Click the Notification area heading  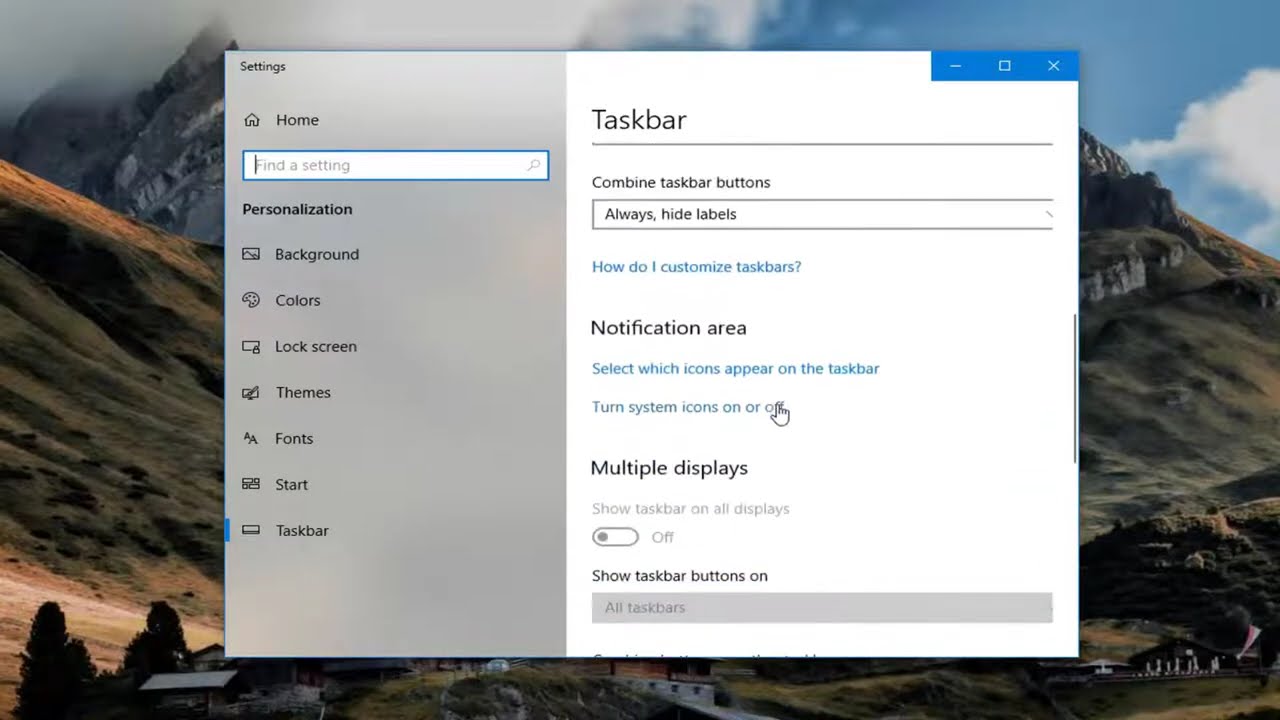point(668,328)
